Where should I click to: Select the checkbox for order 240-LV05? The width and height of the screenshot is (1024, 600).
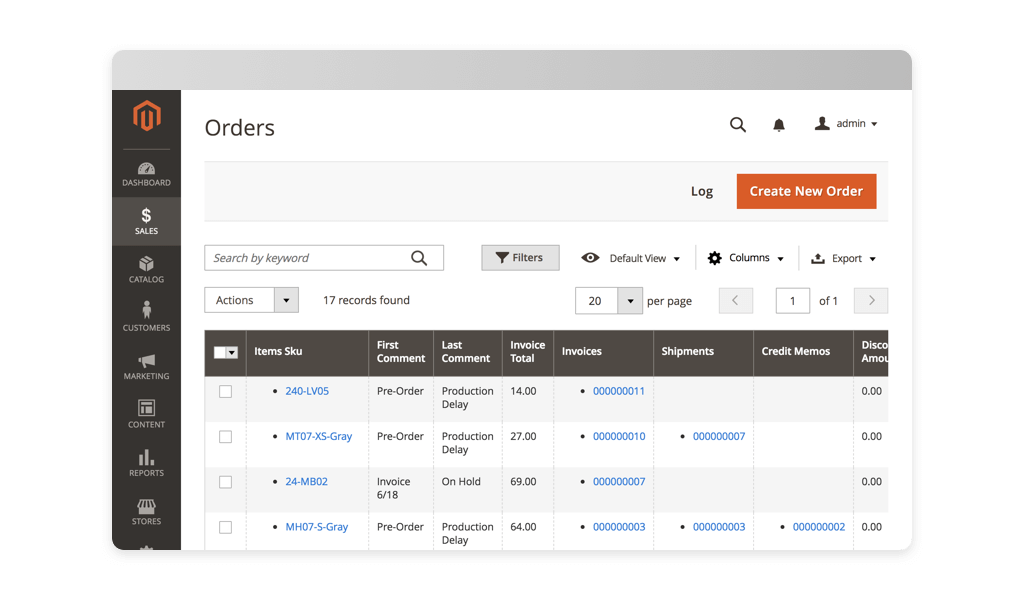pyautogui.click(x=225, y=391)
